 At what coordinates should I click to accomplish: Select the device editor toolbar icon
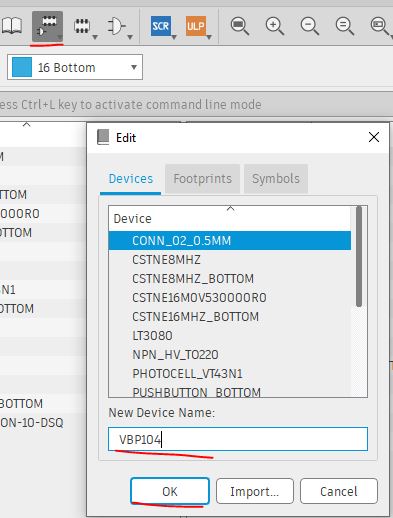47,26
